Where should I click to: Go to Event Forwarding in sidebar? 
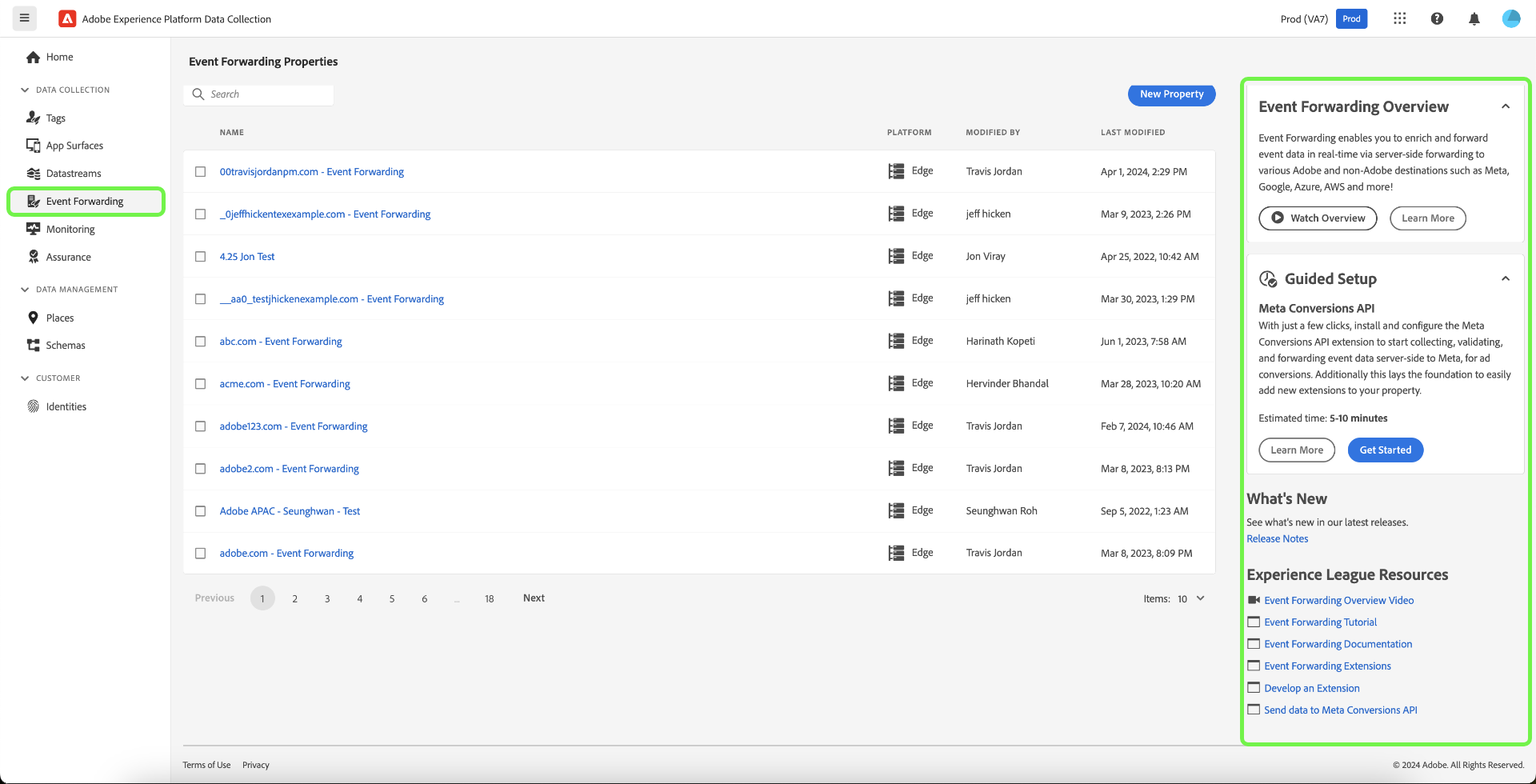tap(86, 202)
